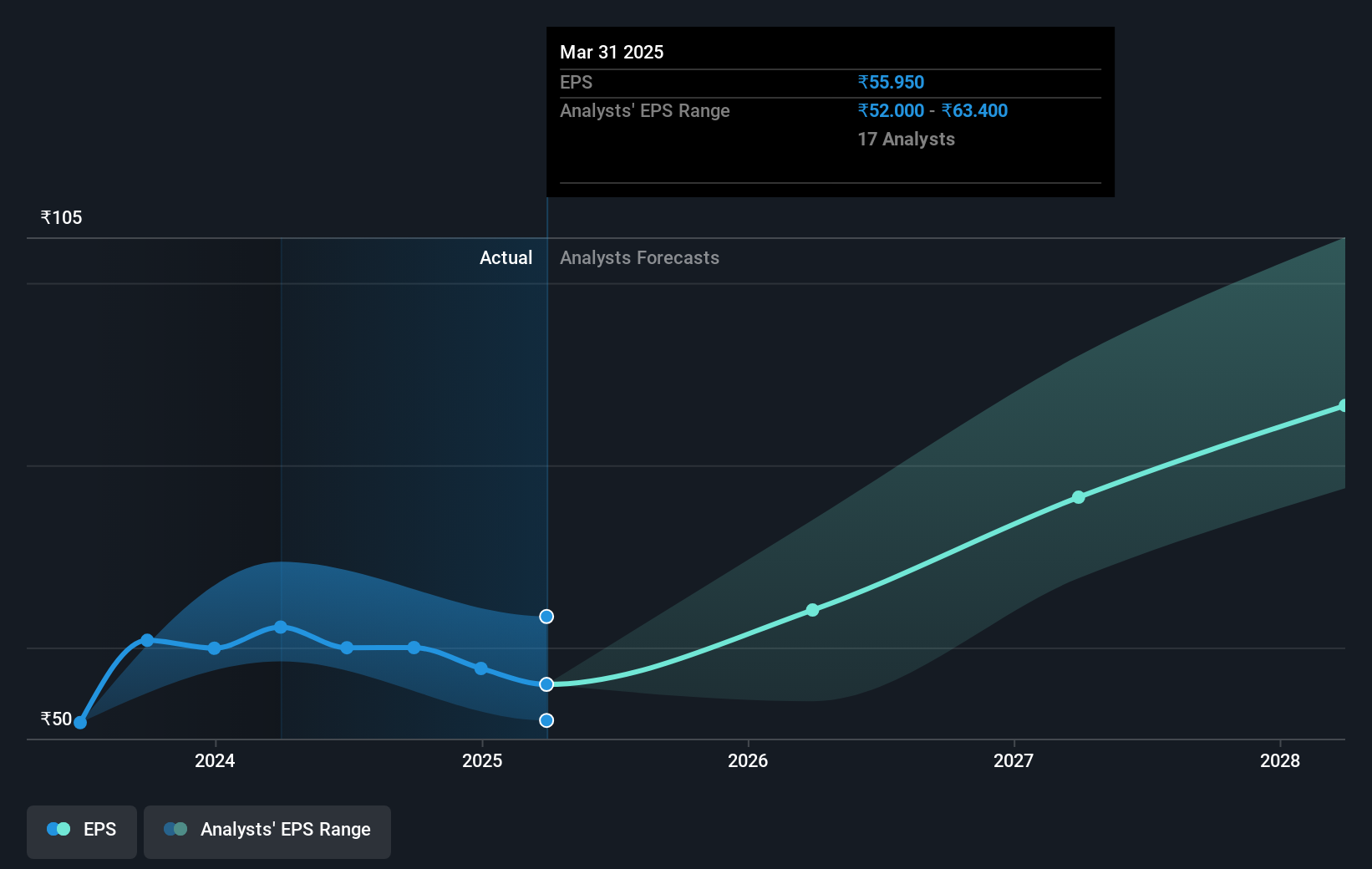Viewport: 1372px width, 869px height.
Task: Click the 2026 x-axis label
Action: (x=748, y=760)
